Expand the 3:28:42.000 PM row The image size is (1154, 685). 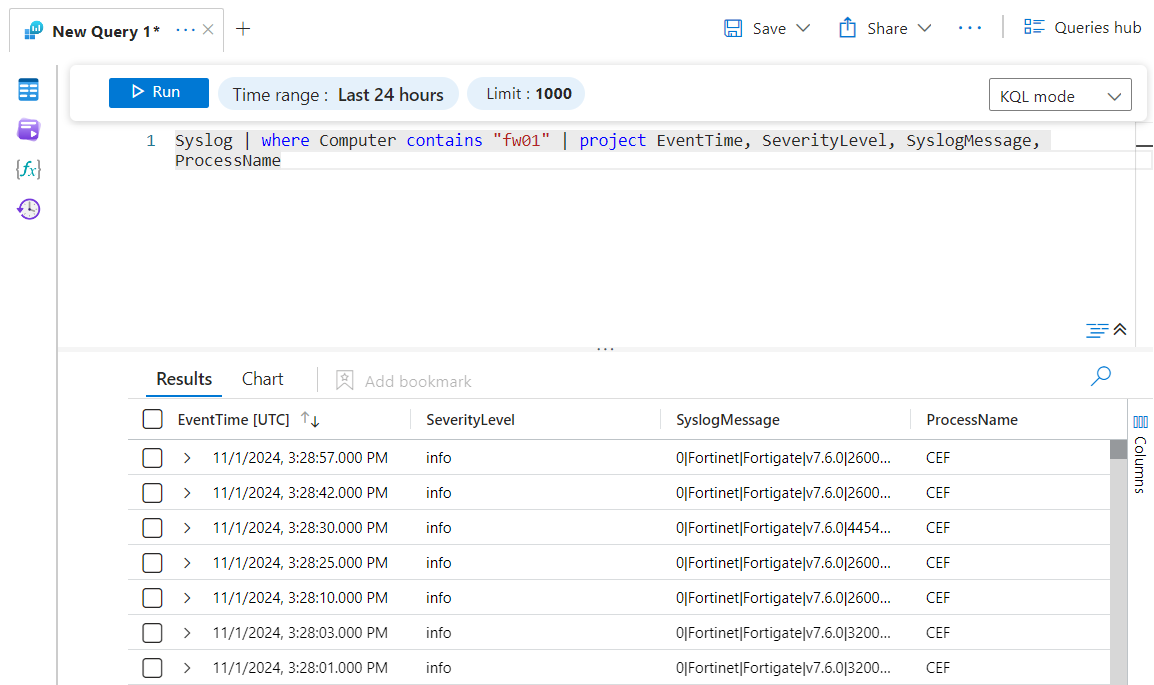click(x=187, y=492)
